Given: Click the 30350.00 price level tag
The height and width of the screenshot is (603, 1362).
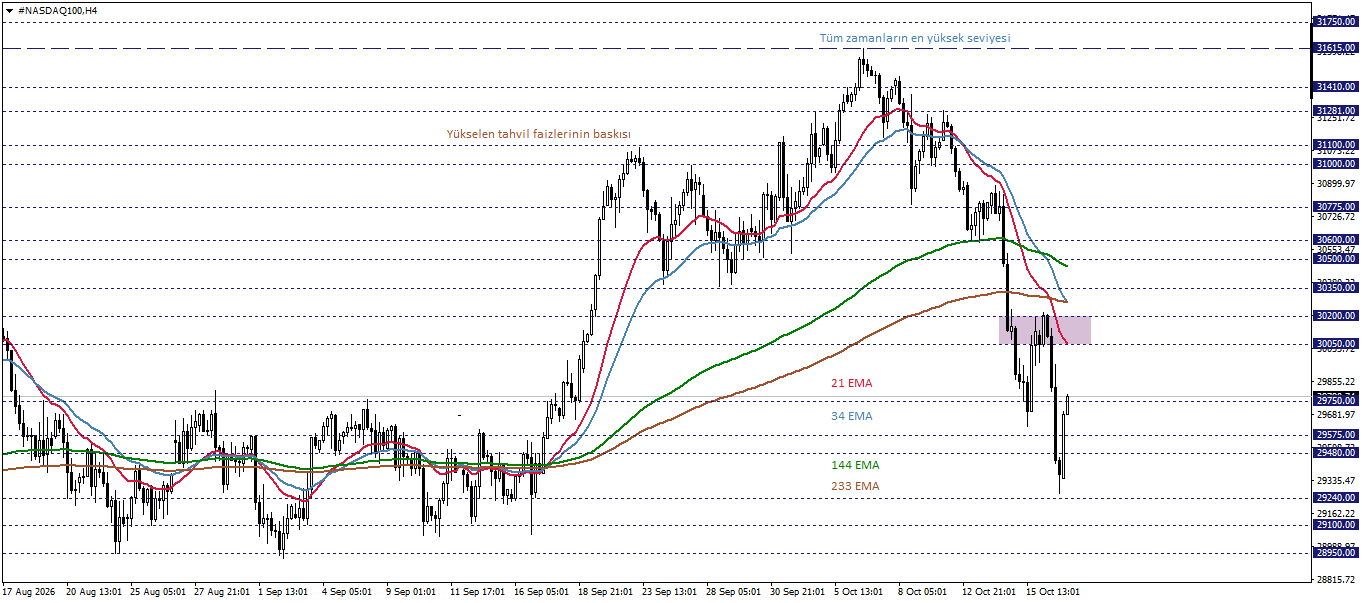Looking at the screenshot, I should (1335, 288).
